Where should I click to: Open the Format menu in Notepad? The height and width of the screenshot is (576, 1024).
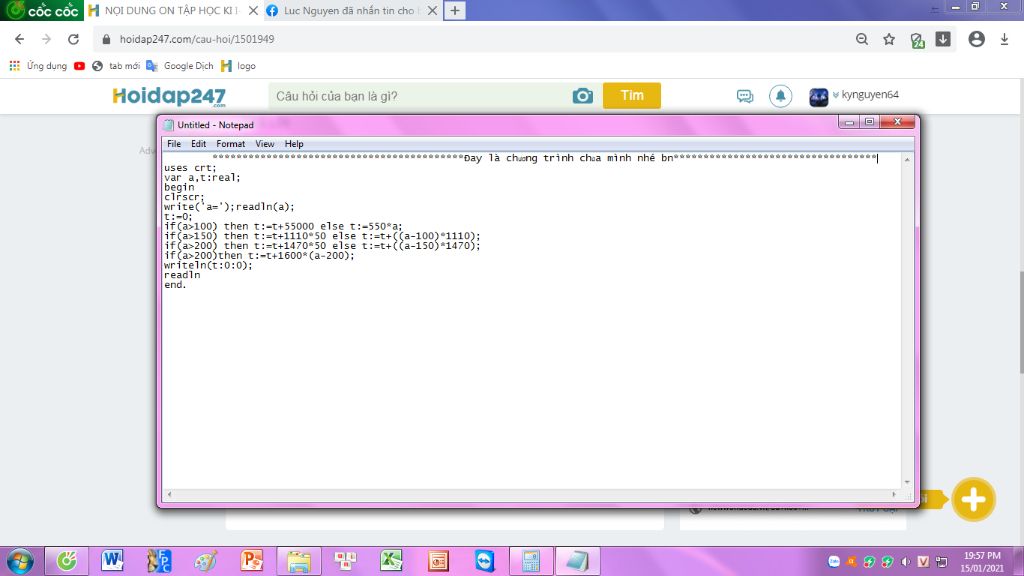[x=231, y=144]
